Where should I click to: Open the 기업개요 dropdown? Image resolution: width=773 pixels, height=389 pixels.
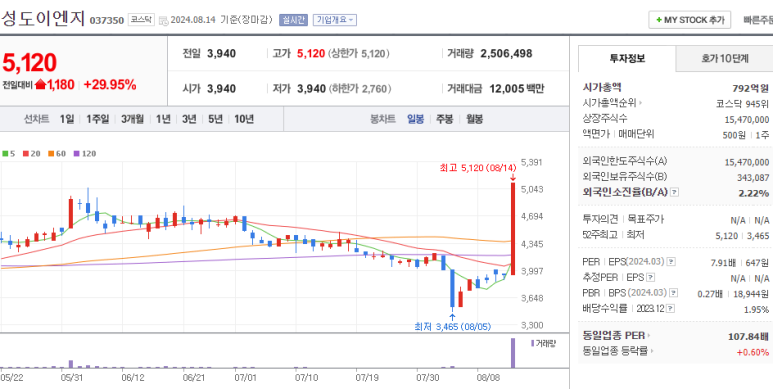coord(334,20)
